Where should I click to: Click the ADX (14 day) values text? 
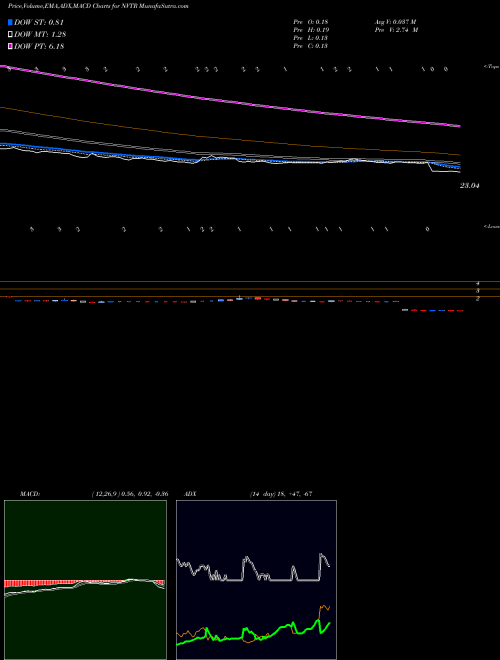point(281,494)
